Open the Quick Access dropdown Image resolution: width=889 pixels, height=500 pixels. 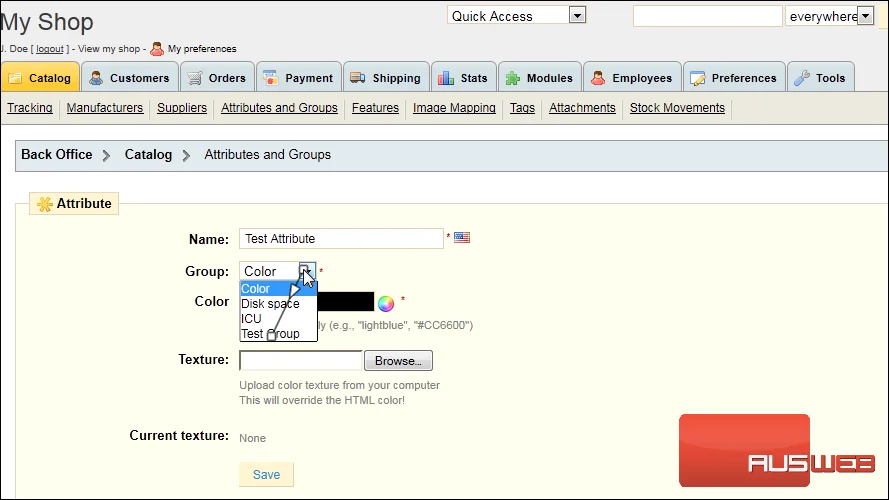click(516, 16)
